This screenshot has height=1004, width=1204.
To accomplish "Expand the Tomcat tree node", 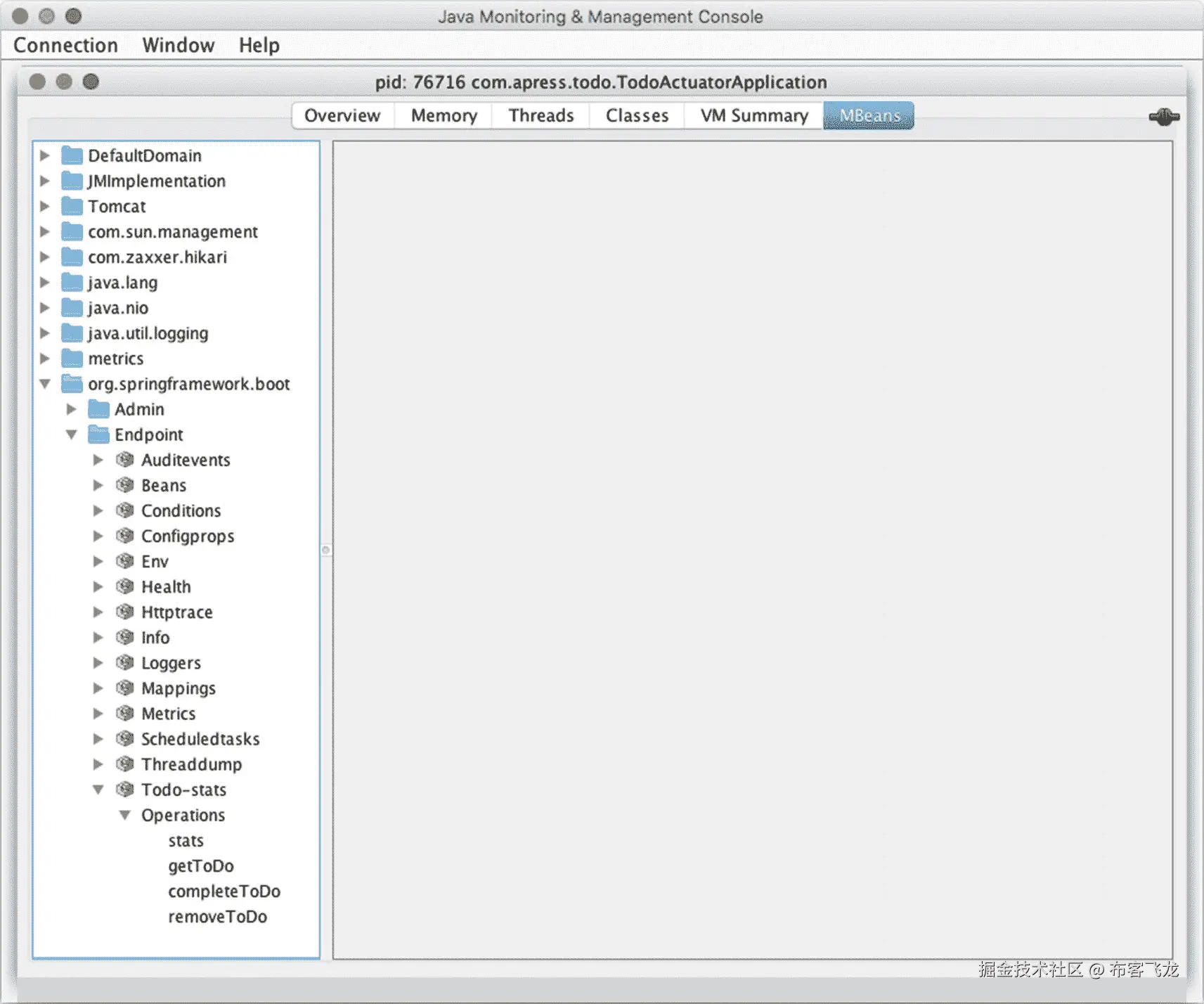I will [x=45, y=206].
